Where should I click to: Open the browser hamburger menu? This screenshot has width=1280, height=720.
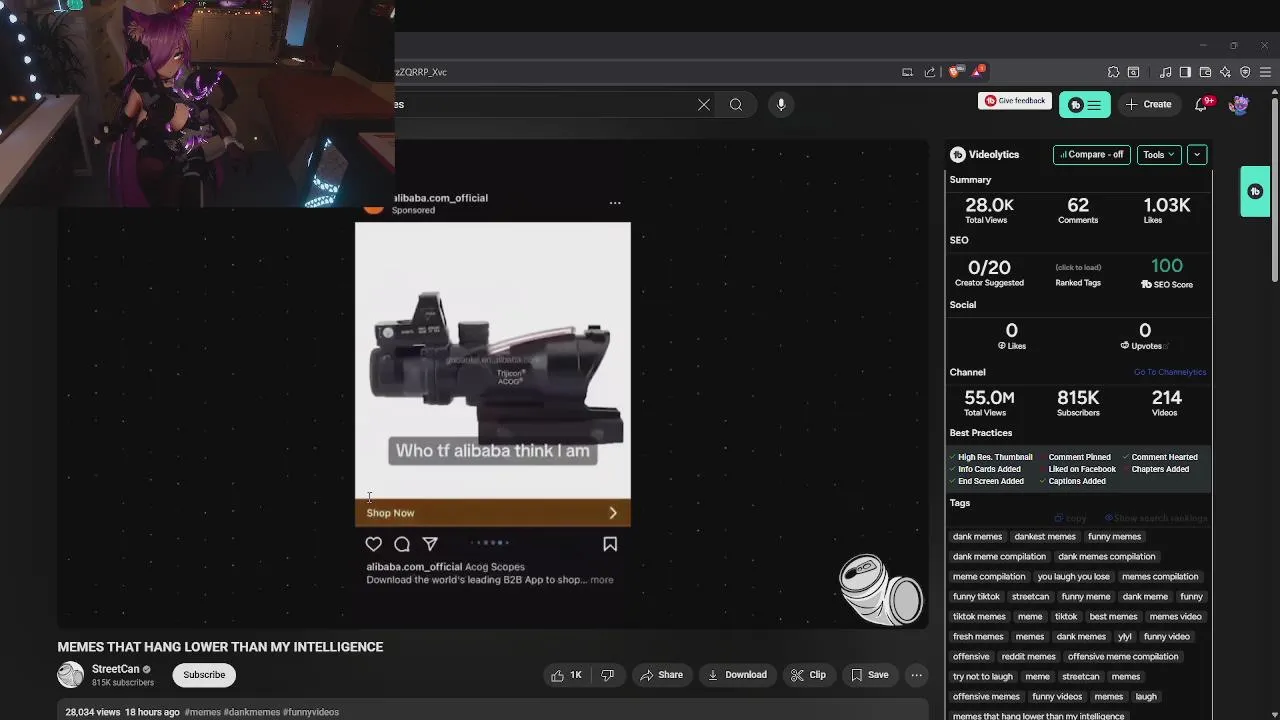[1265, 72]
